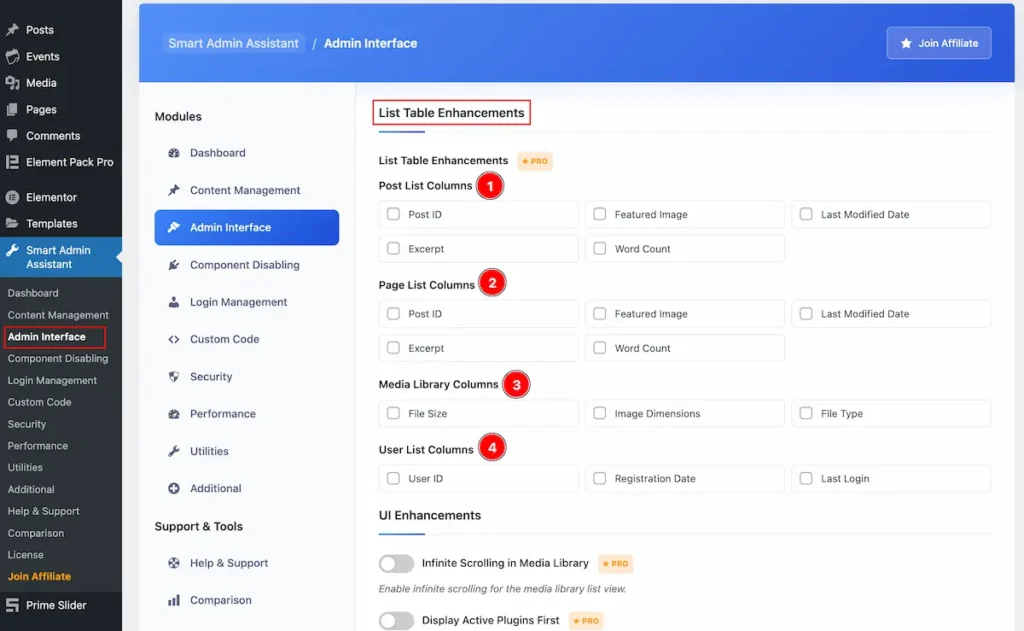Check Excerpt under Post List Columns

pyautogui.click(x=393, y=248)
